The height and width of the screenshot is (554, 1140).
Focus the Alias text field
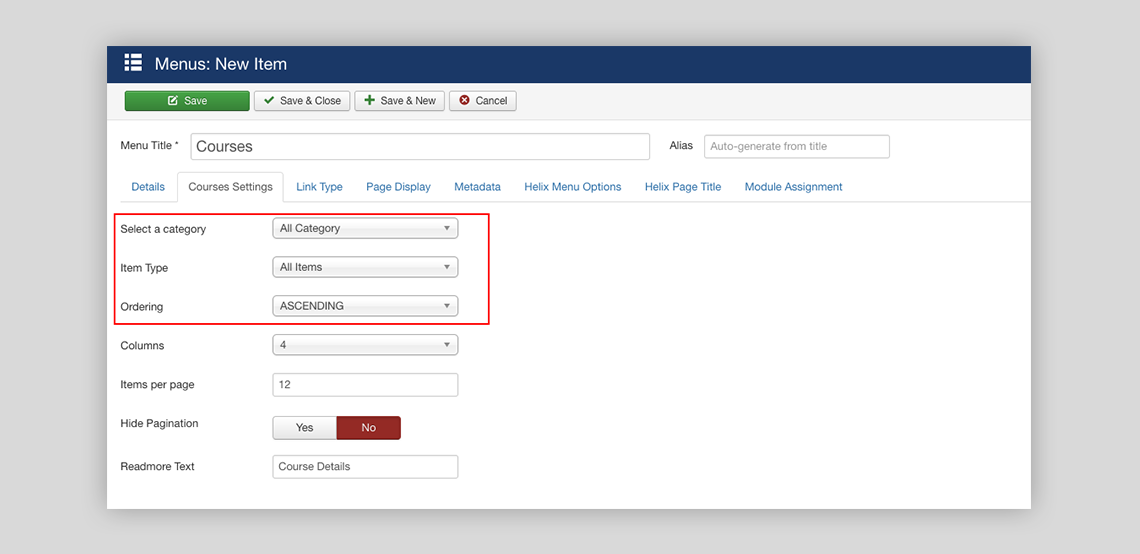796,146
